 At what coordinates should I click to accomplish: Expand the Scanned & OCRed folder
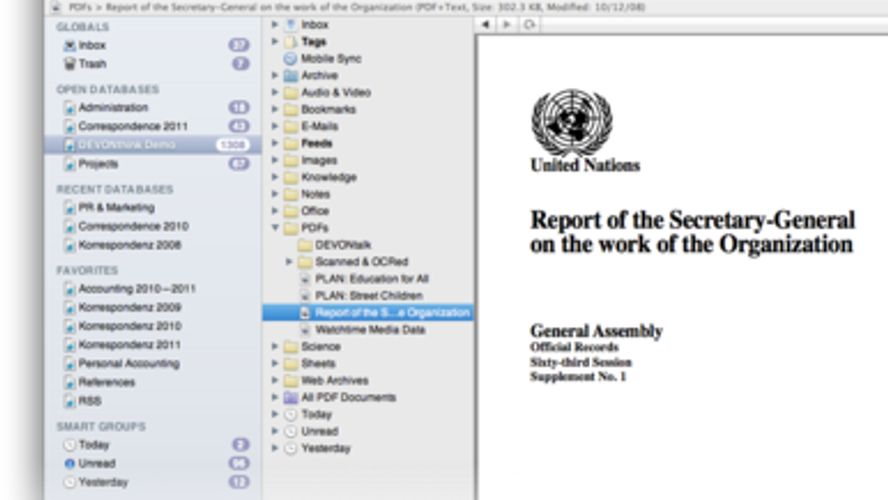click(x=290, y=262)
